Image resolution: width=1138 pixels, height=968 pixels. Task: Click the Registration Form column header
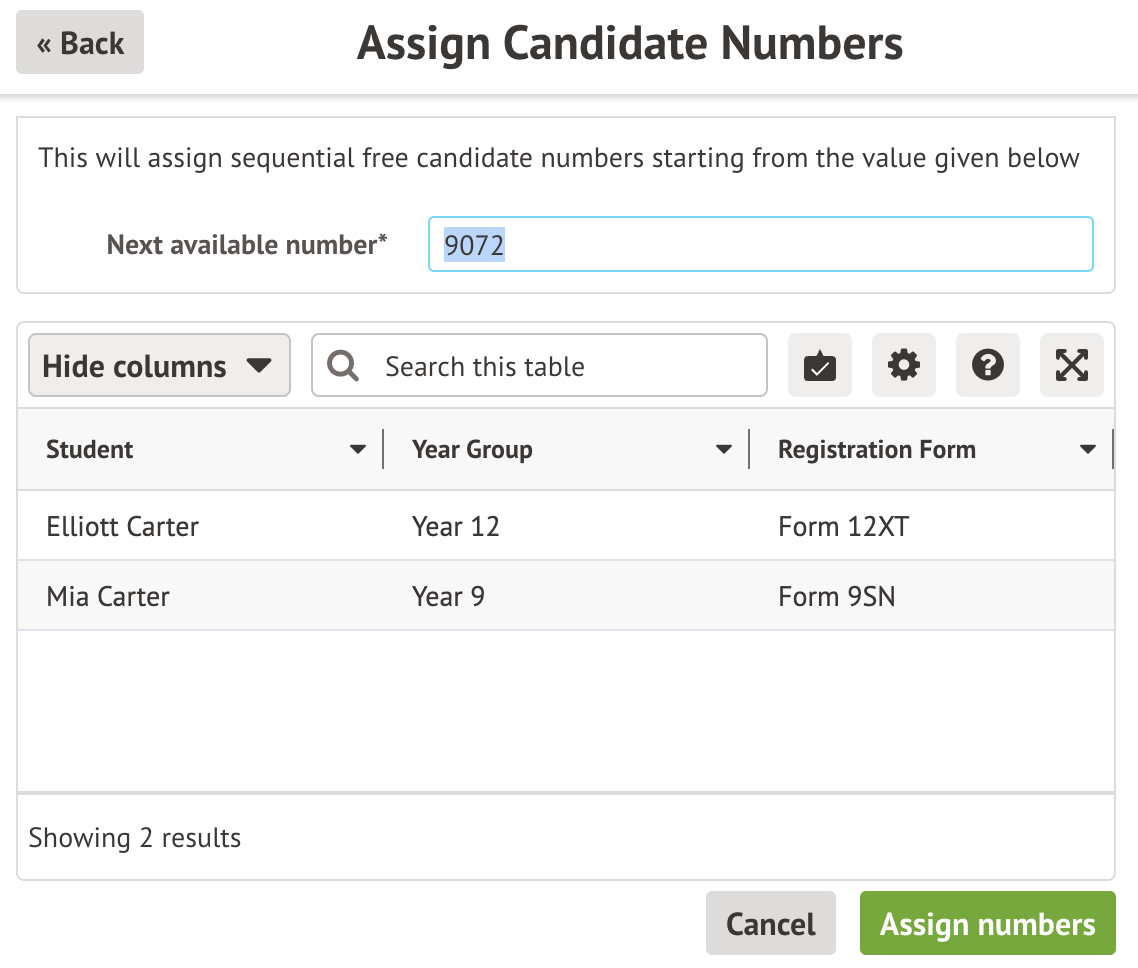(877, 450)
